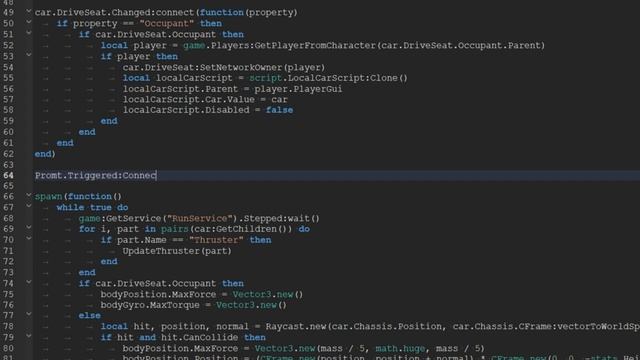
Task: Collapse the spawn function at line 66
Action: pyautogui.click(x=29, y=195)
